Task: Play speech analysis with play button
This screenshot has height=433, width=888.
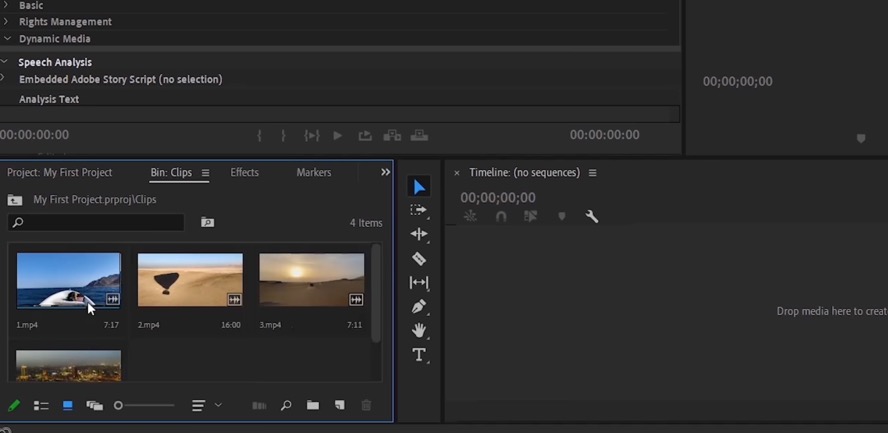Action: pyautogui.click(x=338, y=136)
